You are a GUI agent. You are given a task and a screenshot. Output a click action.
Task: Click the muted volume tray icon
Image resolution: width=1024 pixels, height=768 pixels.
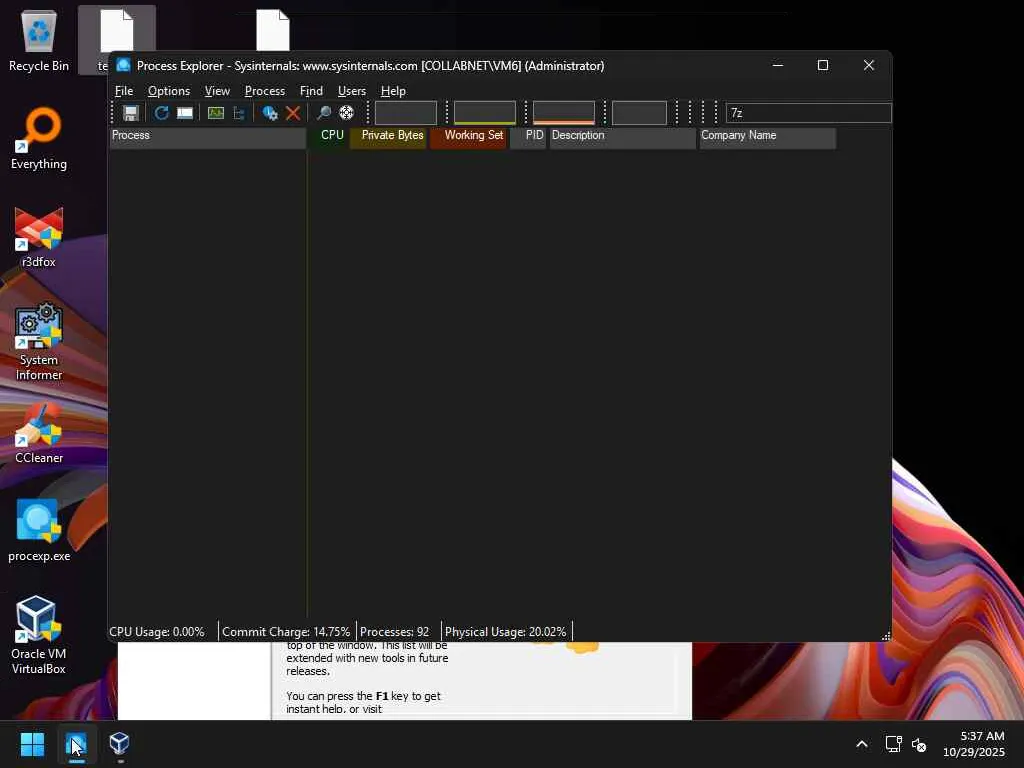(x=919, y=744)
